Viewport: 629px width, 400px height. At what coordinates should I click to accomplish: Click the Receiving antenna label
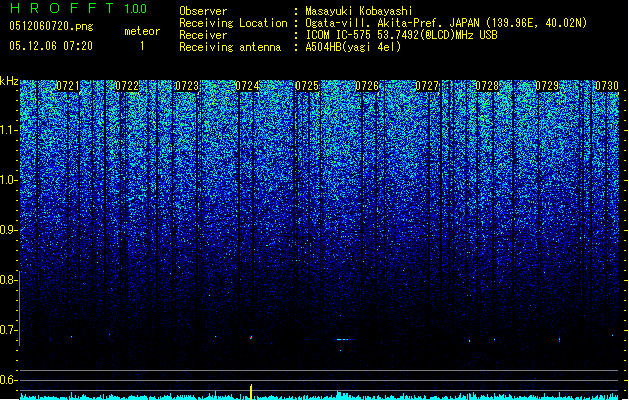point(230,47)
